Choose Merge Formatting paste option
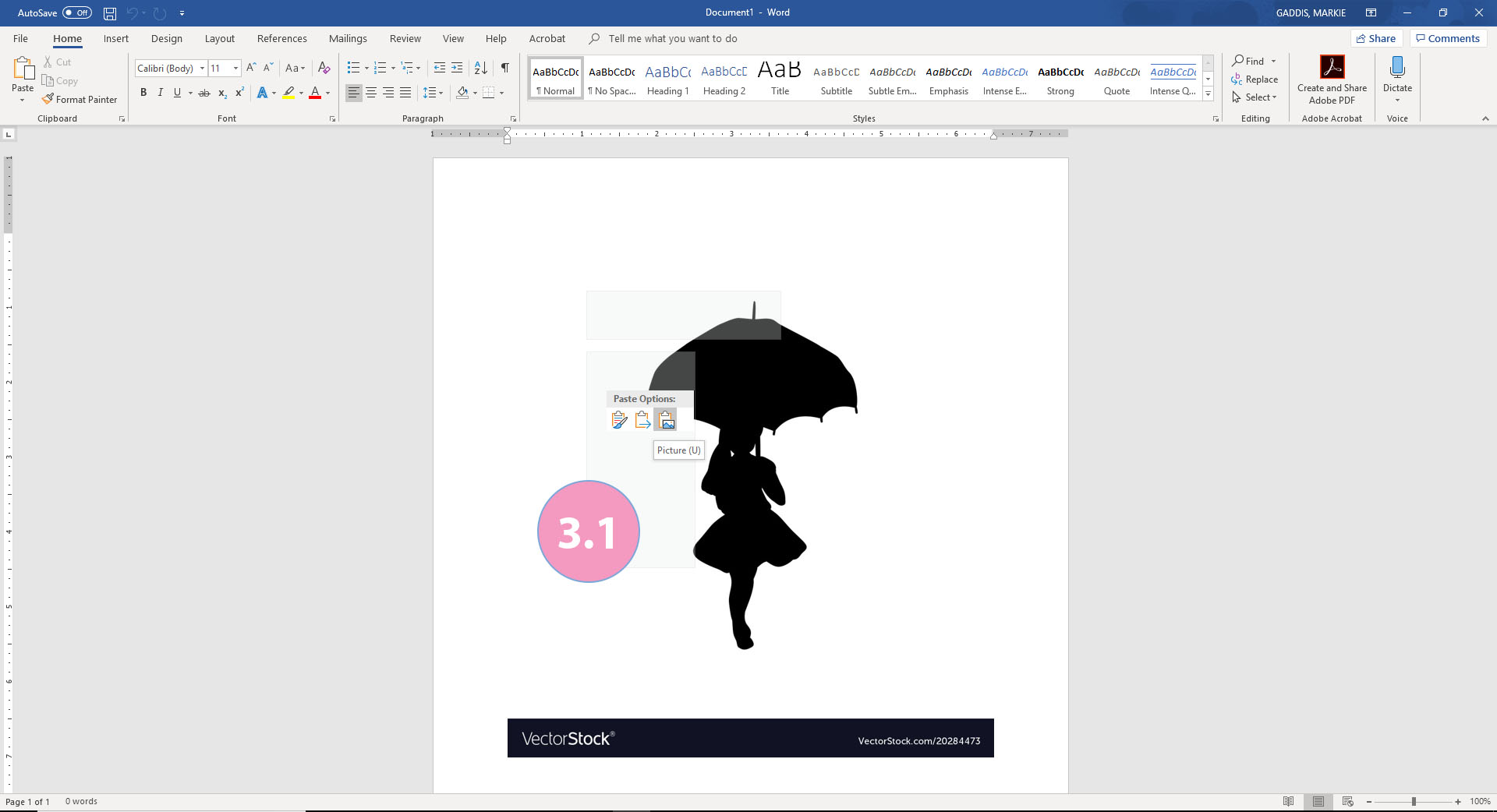This screenshot has width=1497, height=812. [x=642, y=420]
